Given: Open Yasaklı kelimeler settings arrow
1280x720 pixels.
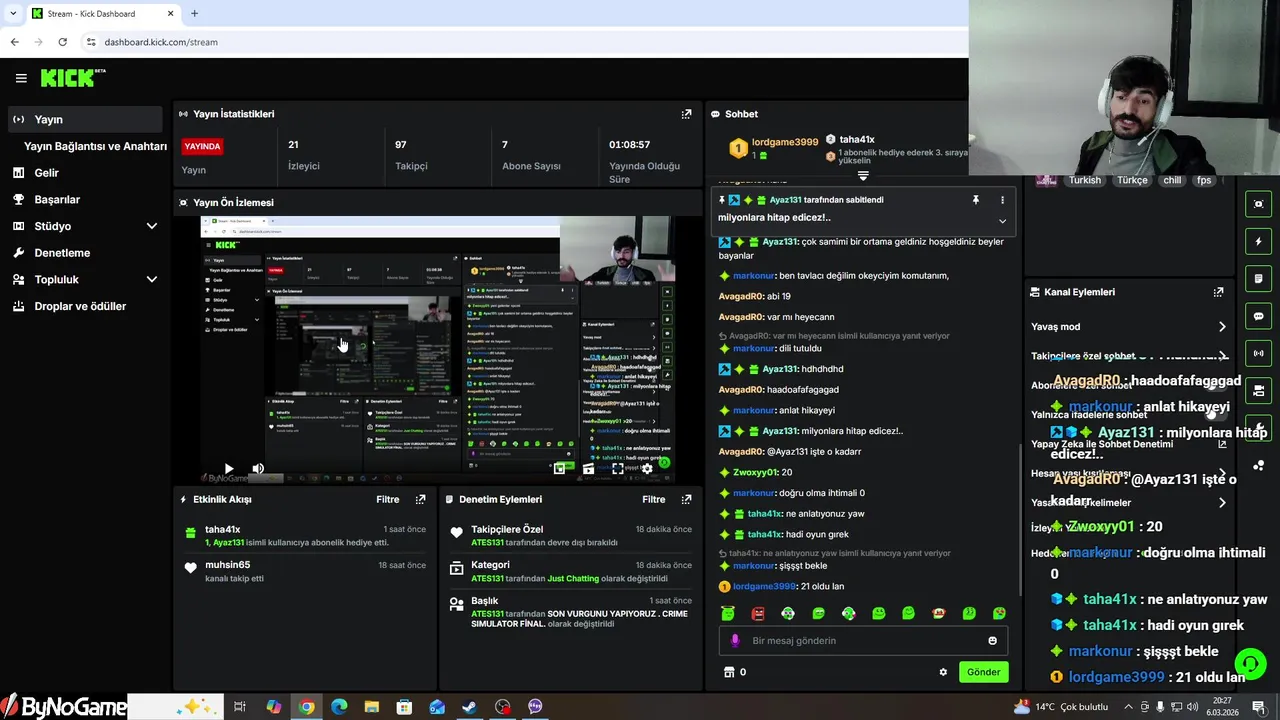Looking at the screenshot, I should click(1222, 503).
